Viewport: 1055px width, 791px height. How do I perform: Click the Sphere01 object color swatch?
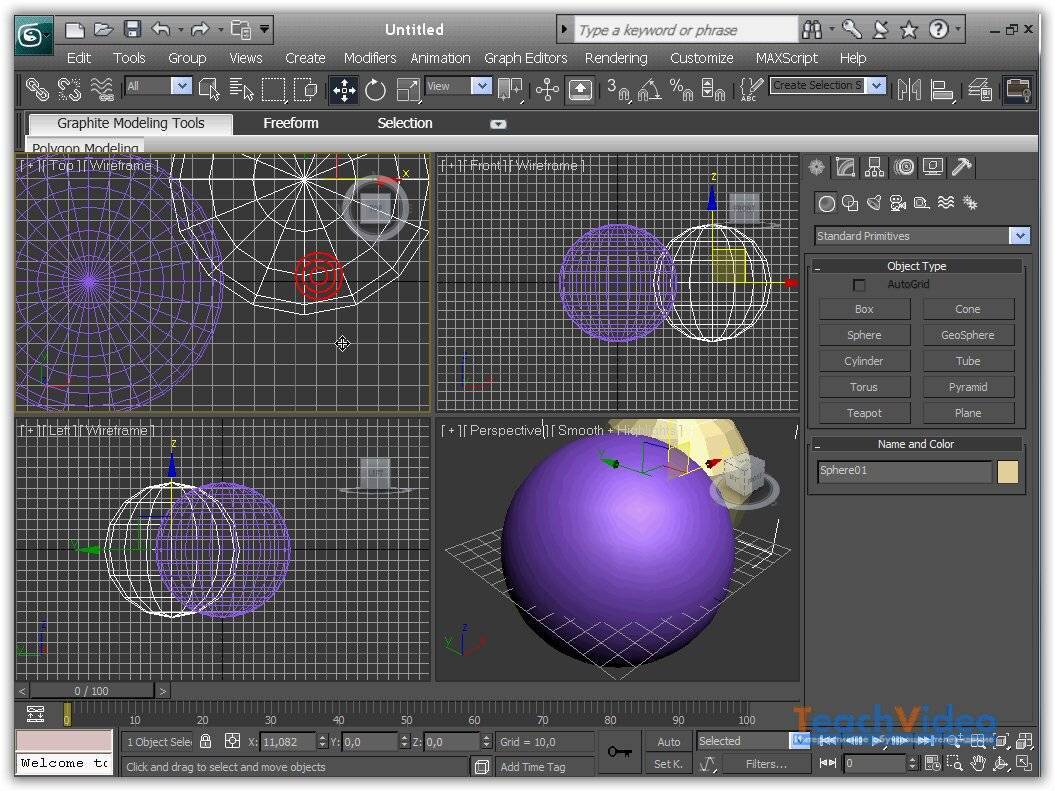point(1007,472)
